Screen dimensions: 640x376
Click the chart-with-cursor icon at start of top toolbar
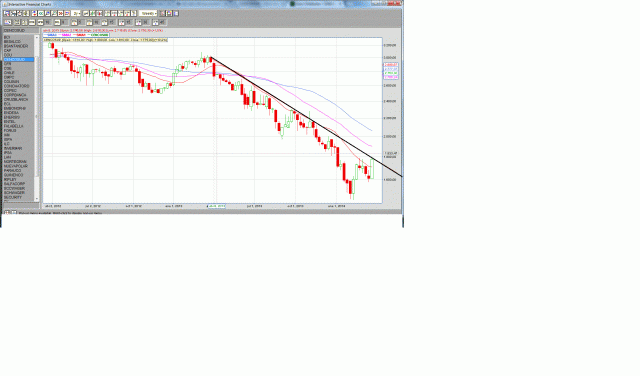(6, 13)
